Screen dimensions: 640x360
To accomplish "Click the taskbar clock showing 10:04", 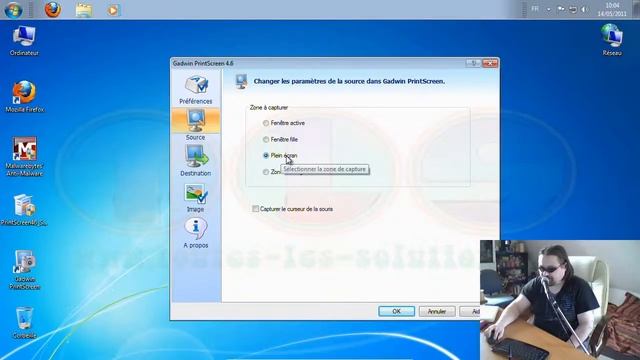I will tap(612, 9).
